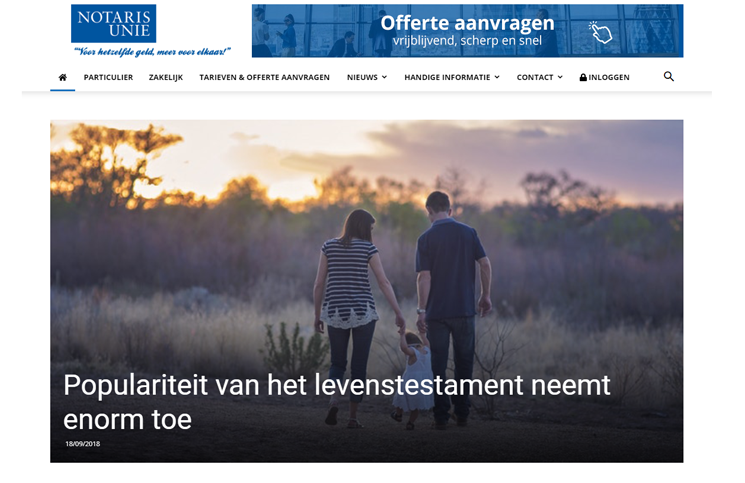Open the search magnifier icon
The width and height of the screenshot is (745, 483).
pyautogui.click(x=669, y=76)
